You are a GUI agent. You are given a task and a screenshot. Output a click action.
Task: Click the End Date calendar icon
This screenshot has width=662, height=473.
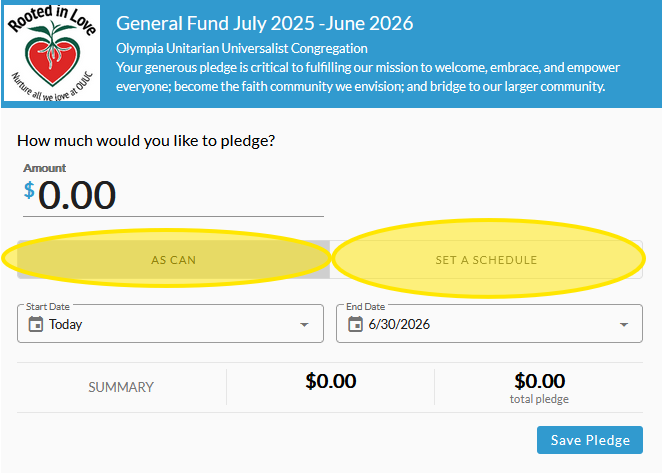point(355,324)
